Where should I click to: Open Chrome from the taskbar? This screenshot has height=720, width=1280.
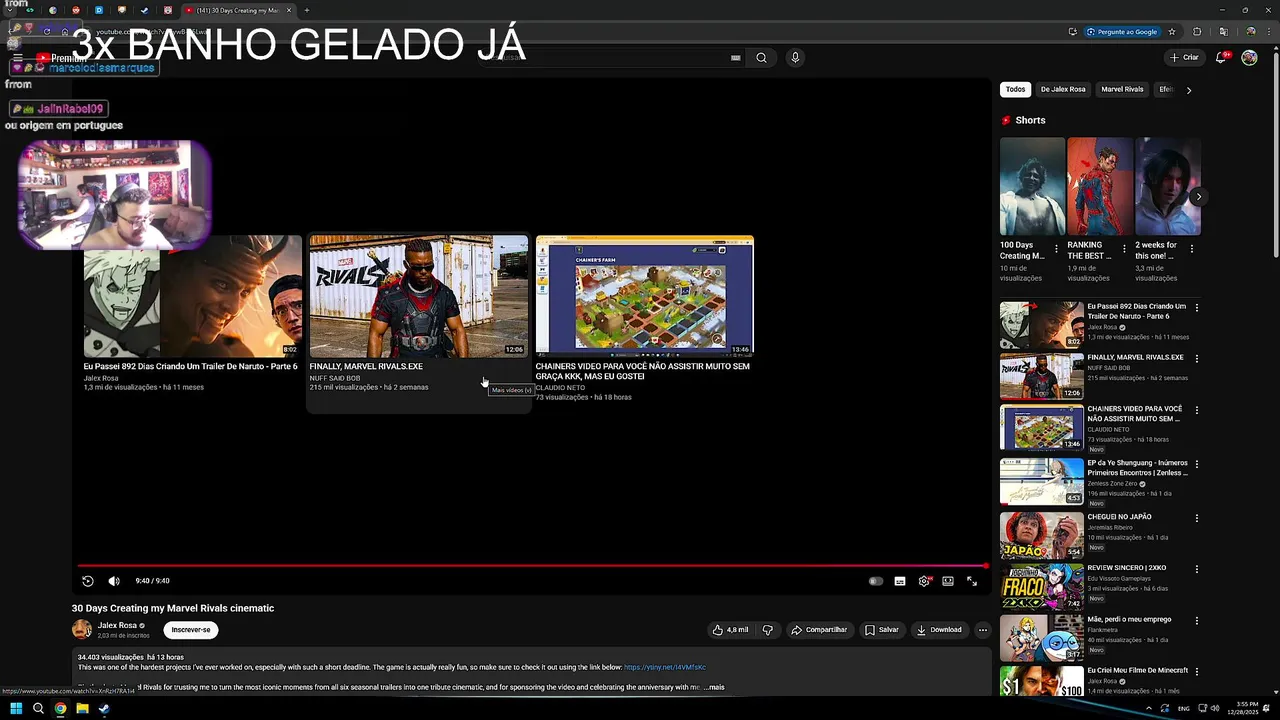[60, 709]
